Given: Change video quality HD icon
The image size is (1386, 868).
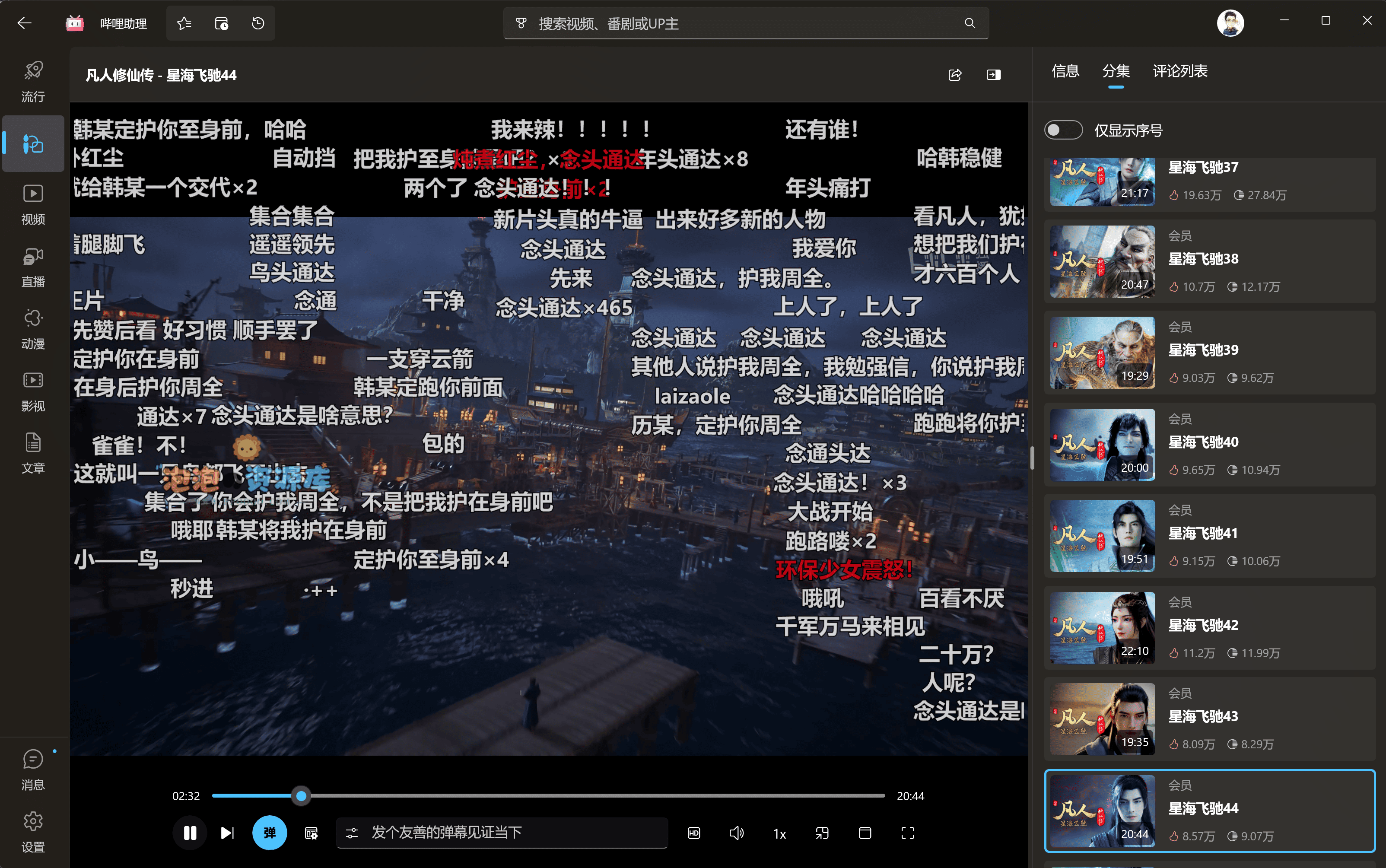Looking at the screenshot, I should click(693, 833).
